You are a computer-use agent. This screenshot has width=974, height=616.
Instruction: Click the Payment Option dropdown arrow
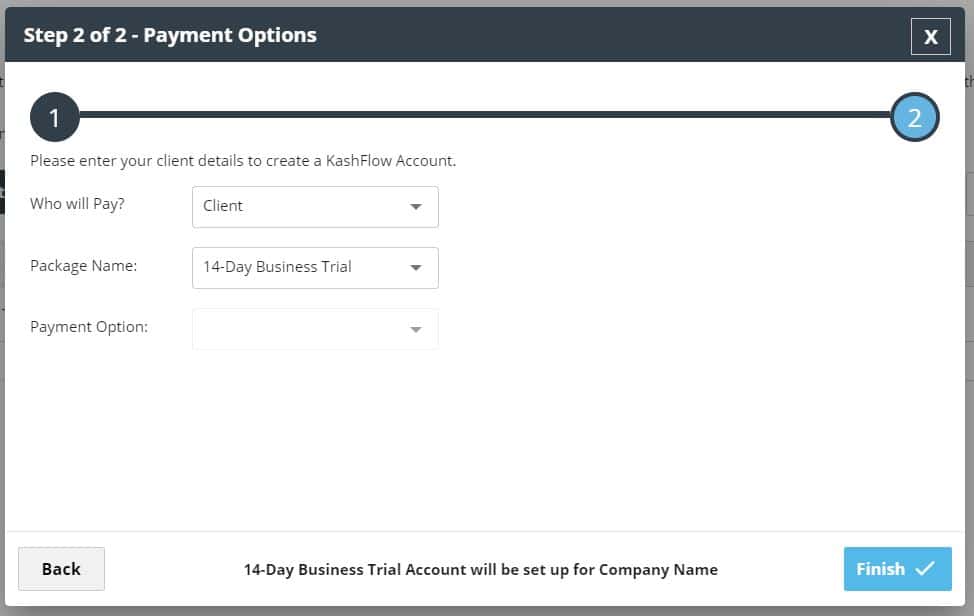(x=416, y=329)
